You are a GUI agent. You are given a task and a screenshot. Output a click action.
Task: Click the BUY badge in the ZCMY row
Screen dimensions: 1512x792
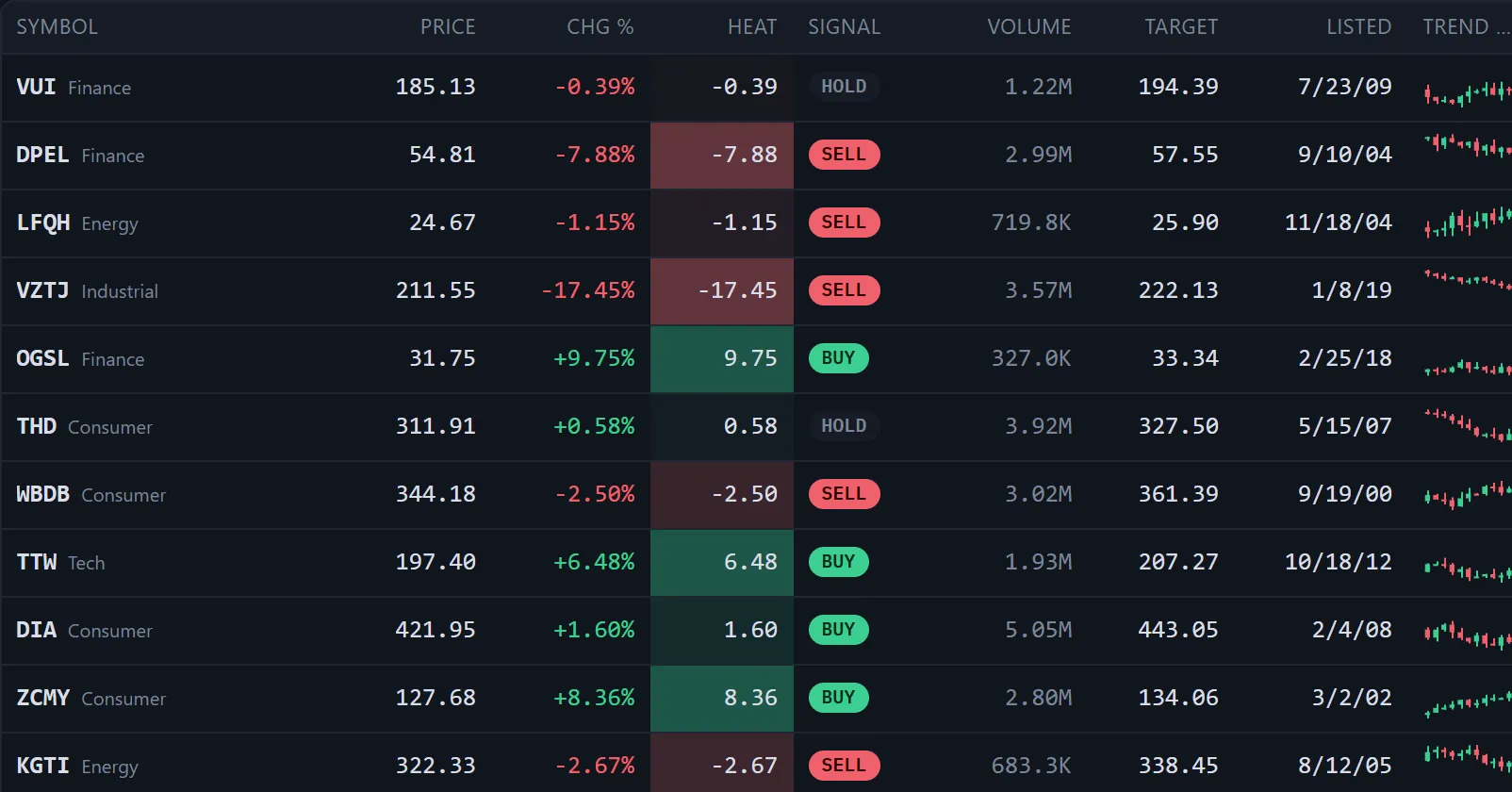tap(838, 698)
